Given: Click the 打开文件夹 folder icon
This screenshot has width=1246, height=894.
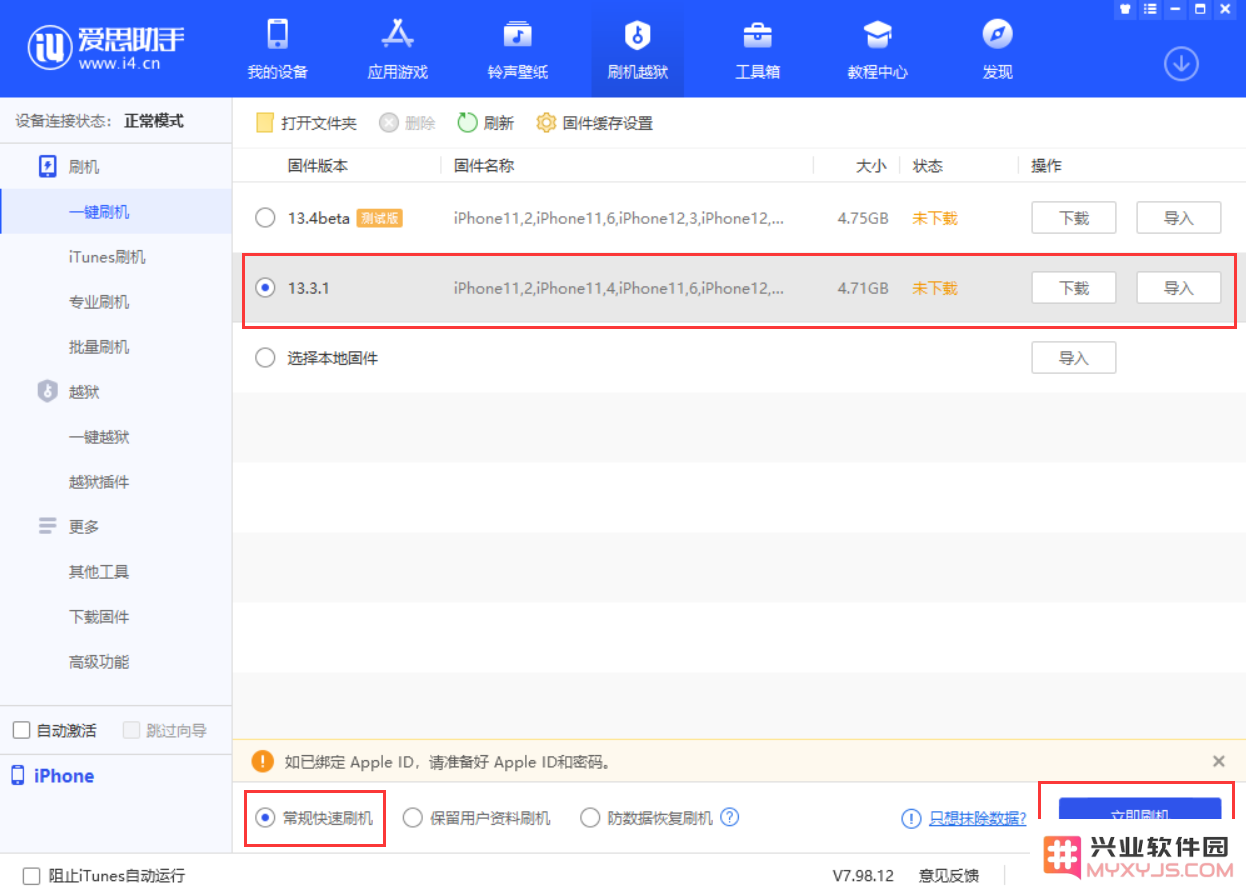Looking at the screenshot, I should [264, 123].
